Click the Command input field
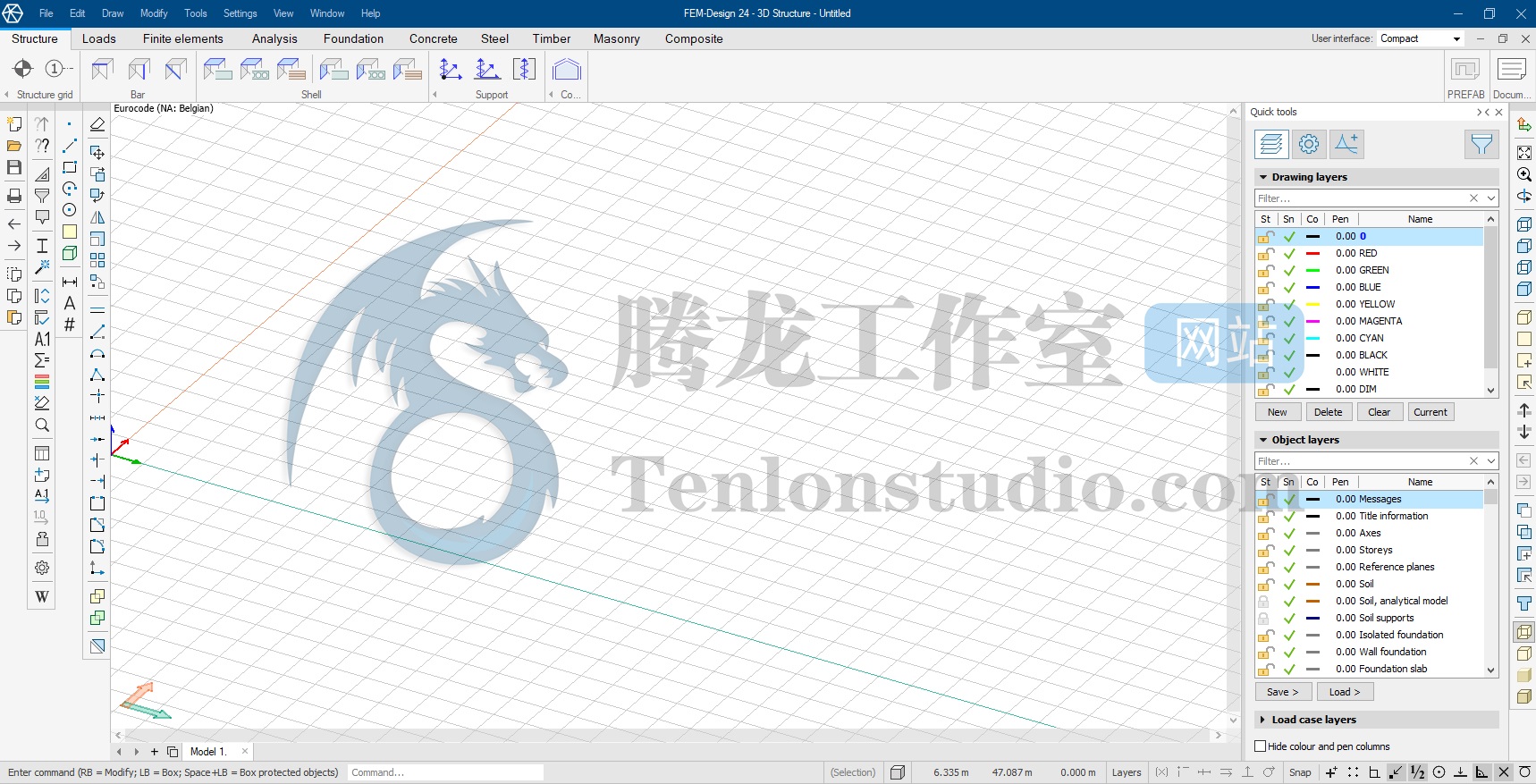The width and height of the screenshot is (1536, 784). (445, 772)
